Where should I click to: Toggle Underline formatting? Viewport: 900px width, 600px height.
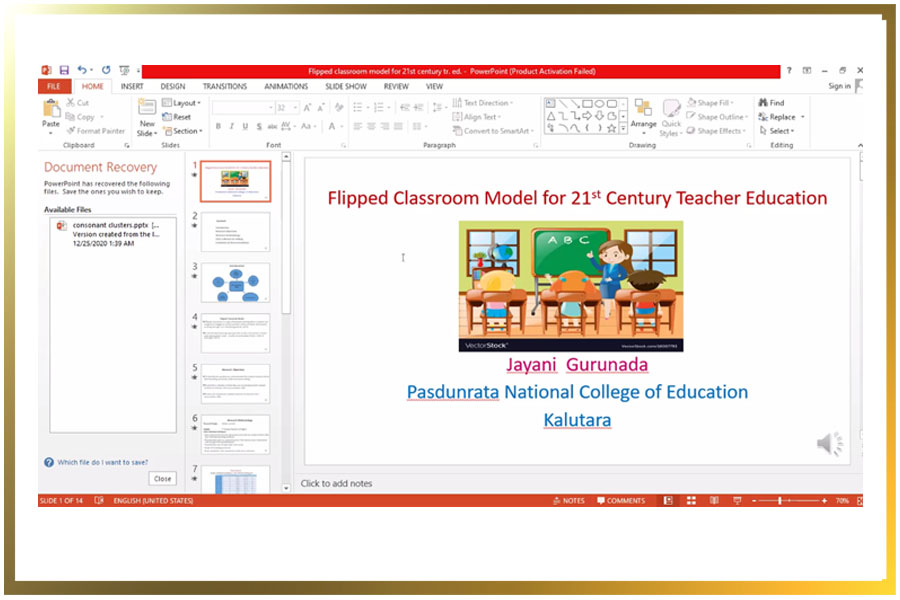(245, 126)
